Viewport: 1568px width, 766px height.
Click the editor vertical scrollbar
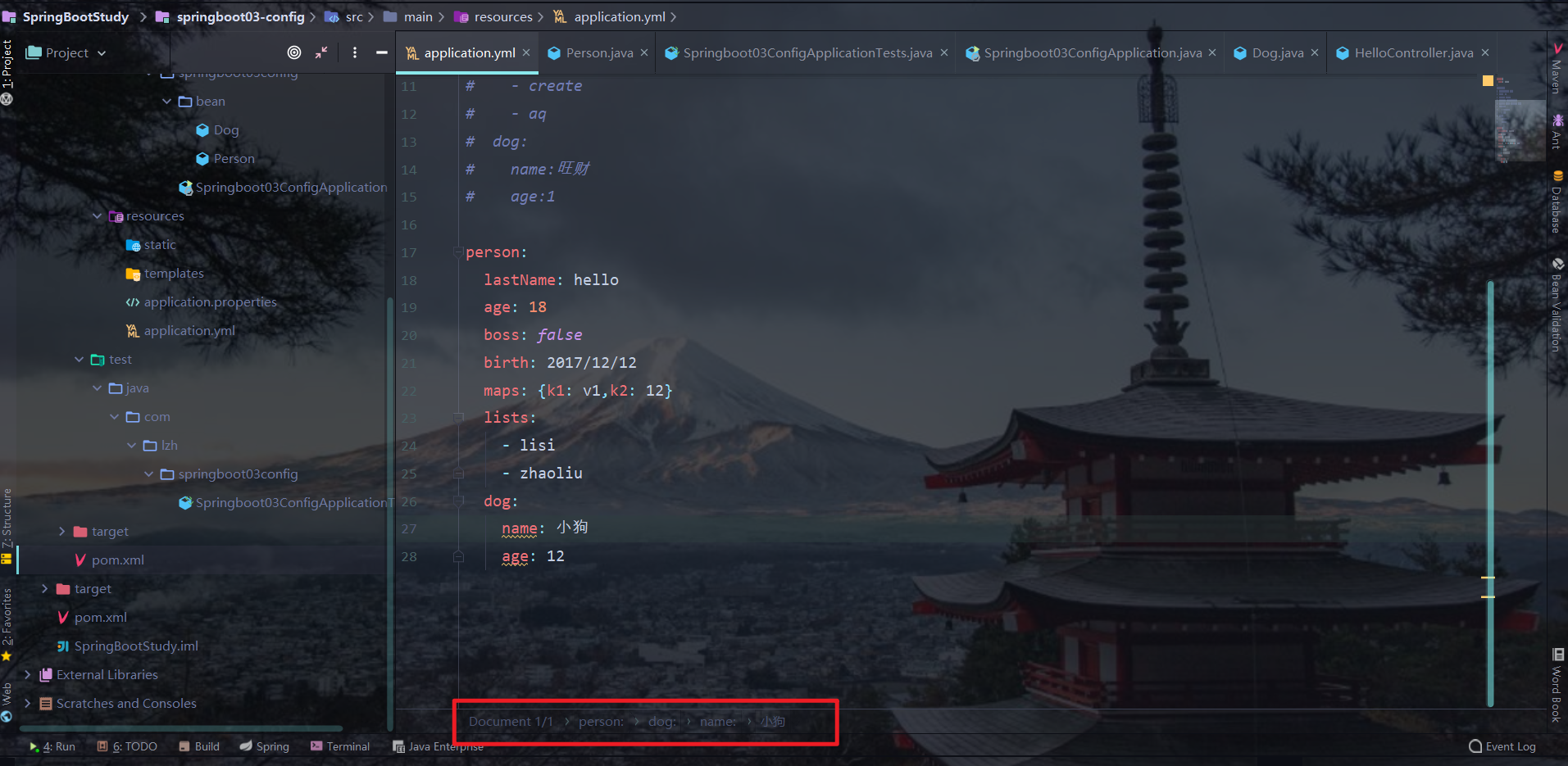(x=1490, y=493)
